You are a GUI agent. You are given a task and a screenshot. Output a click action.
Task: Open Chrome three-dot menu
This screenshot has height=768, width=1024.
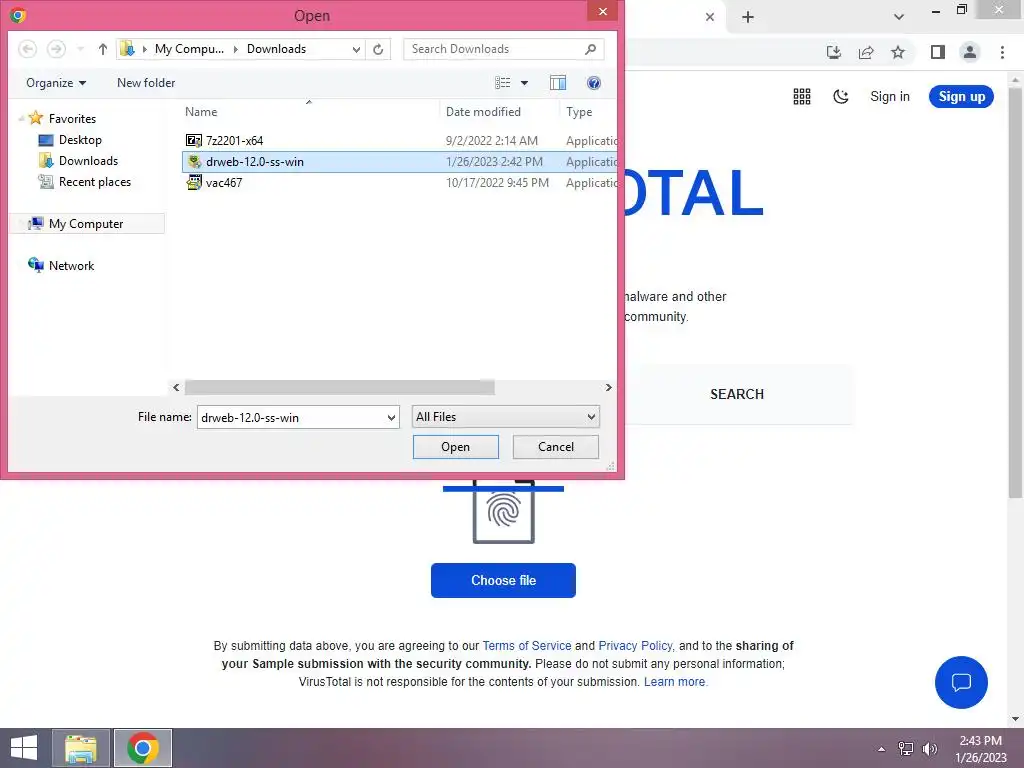point(1002,52)
